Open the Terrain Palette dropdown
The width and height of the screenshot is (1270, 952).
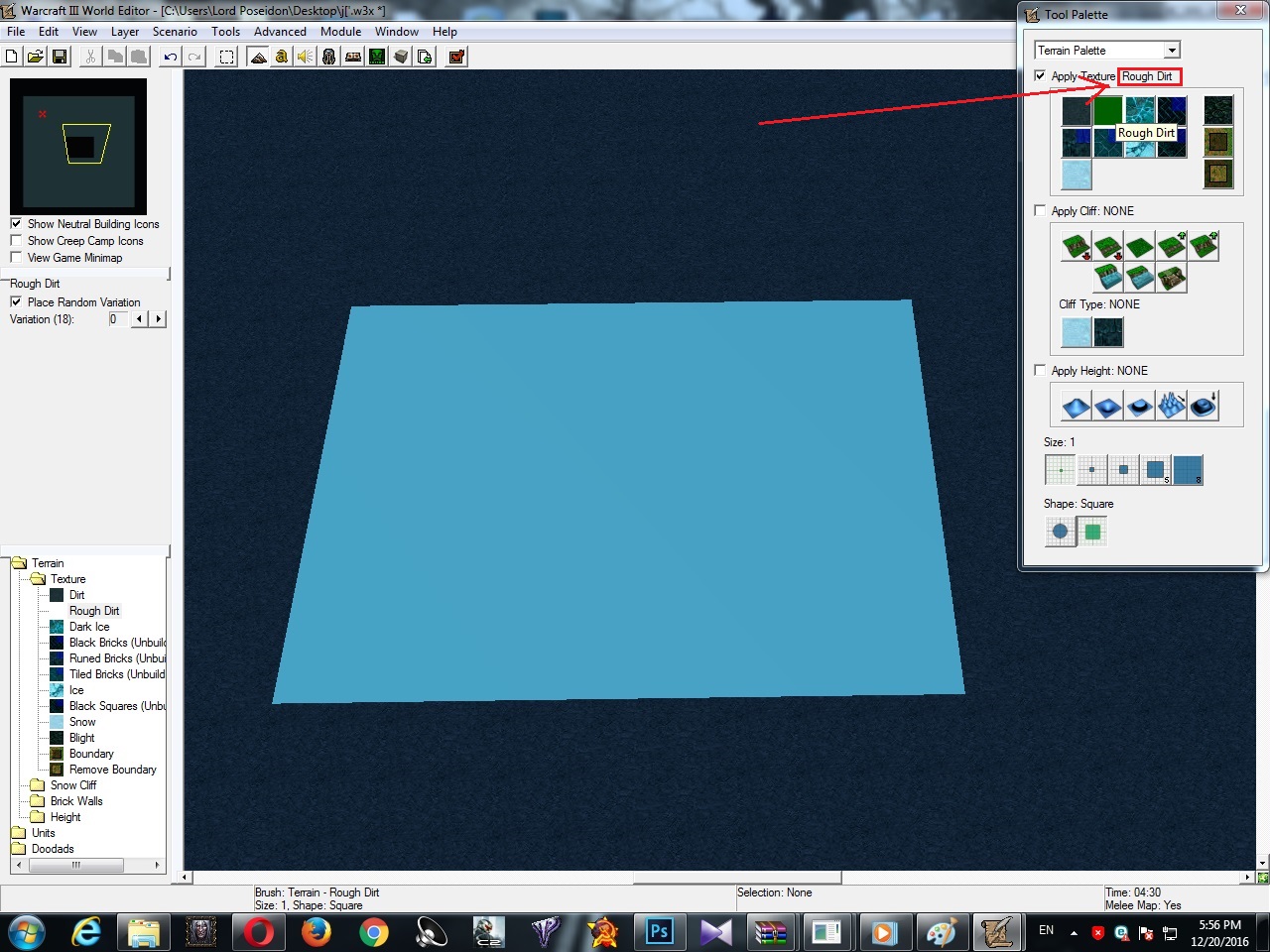point(1172,51)
